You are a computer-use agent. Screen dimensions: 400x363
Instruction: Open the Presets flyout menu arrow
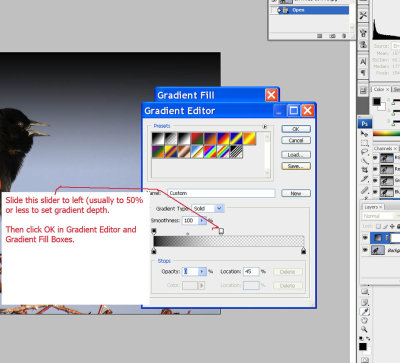265,127
